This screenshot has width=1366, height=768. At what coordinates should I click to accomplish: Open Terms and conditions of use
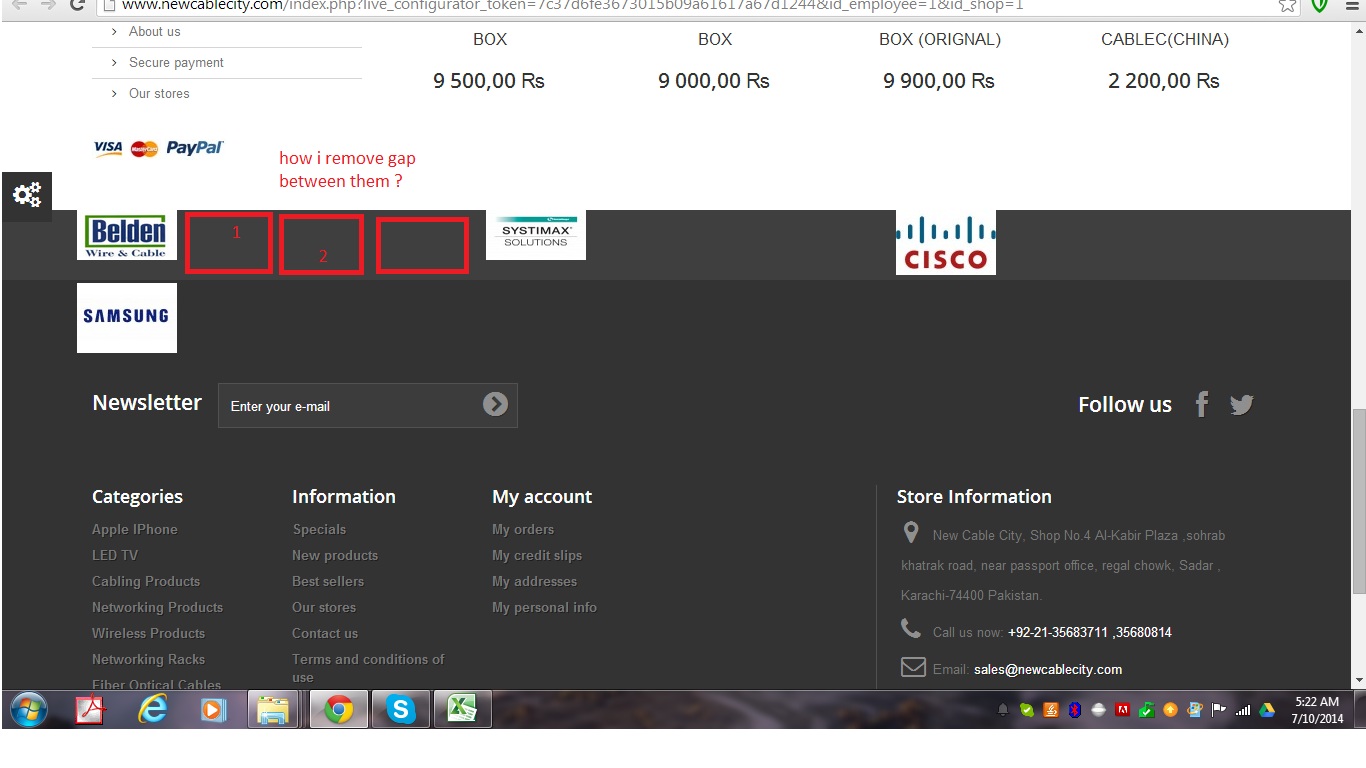pyautogui.click(x=368, y=668)
